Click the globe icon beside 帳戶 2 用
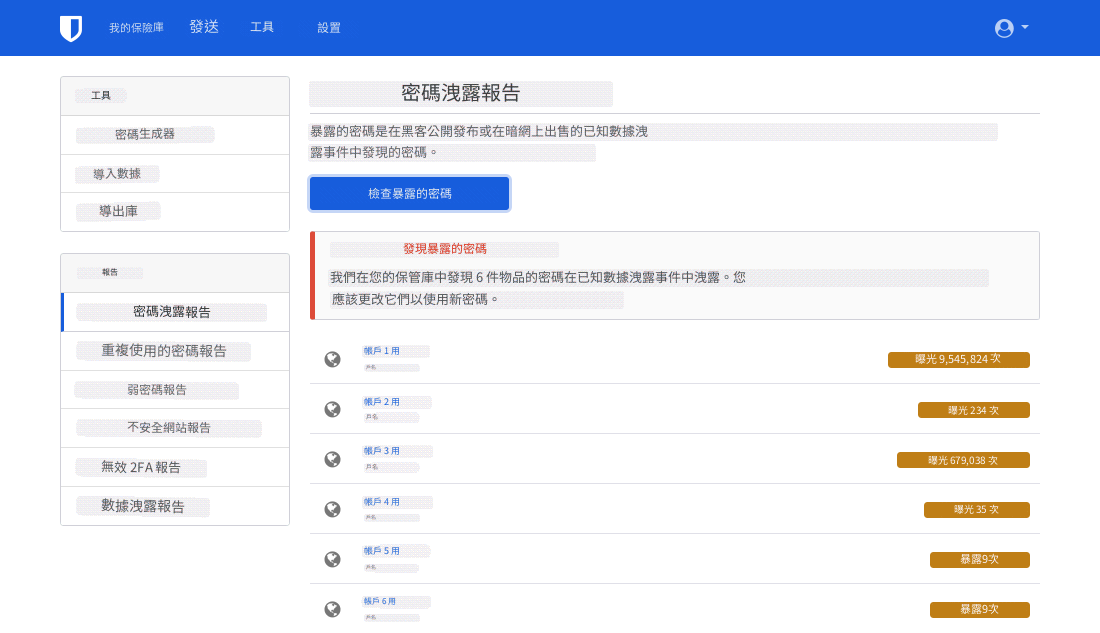Image resolution: width=1100 pixels, height=633 pixels. point(332,408)
